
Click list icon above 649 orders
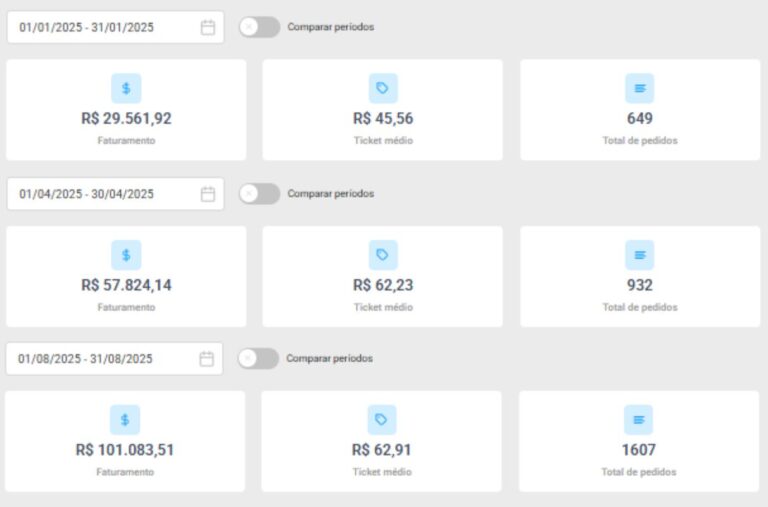[x=640, y=88]
